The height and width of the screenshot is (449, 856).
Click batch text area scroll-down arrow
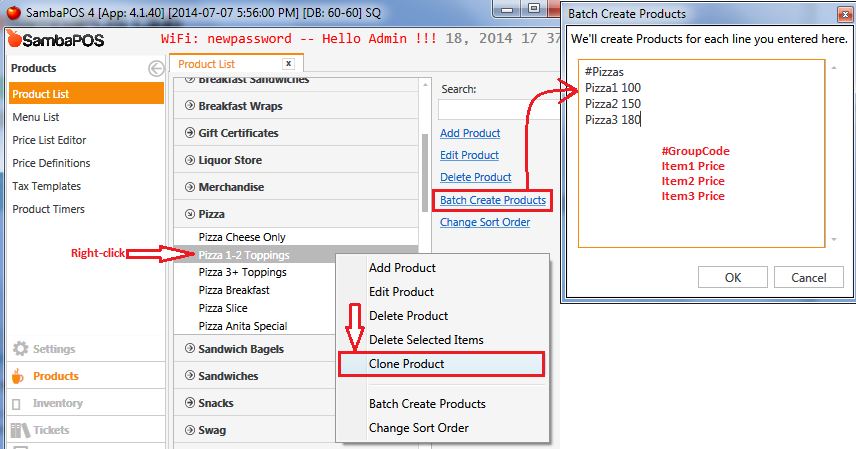click(x=834, y=239)
